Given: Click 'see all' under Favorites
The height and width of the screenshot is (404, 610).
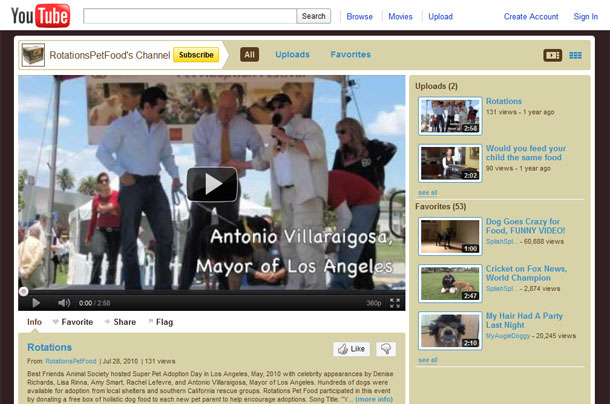Looking at the screenshot, I should pyautogui.click(x=428, y=360).
